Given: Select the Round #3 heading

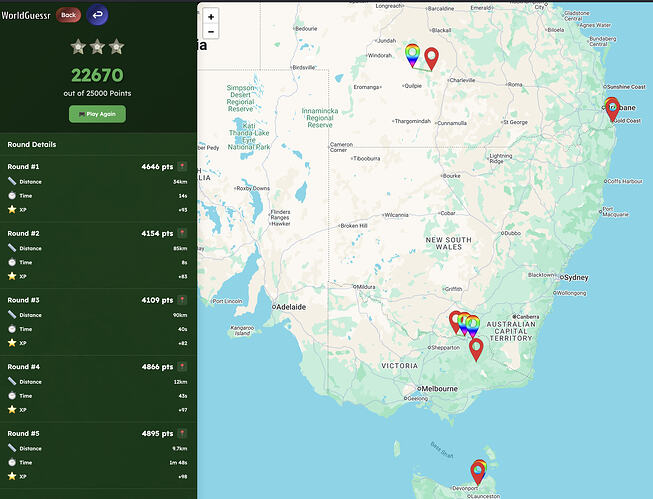Looking at the screenshot, I should [x=23, y=300].
